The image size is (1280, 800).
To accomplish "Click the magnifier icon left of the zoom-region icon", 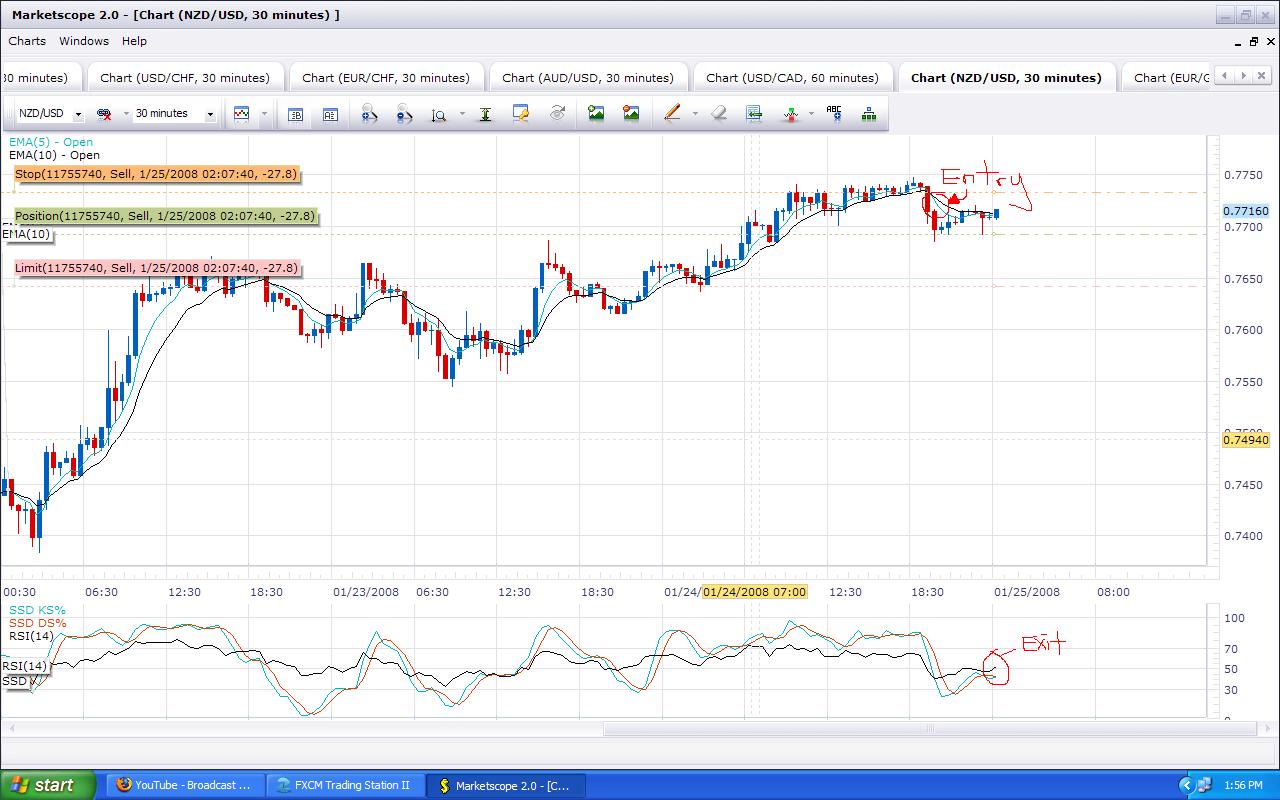I will 404,114.
